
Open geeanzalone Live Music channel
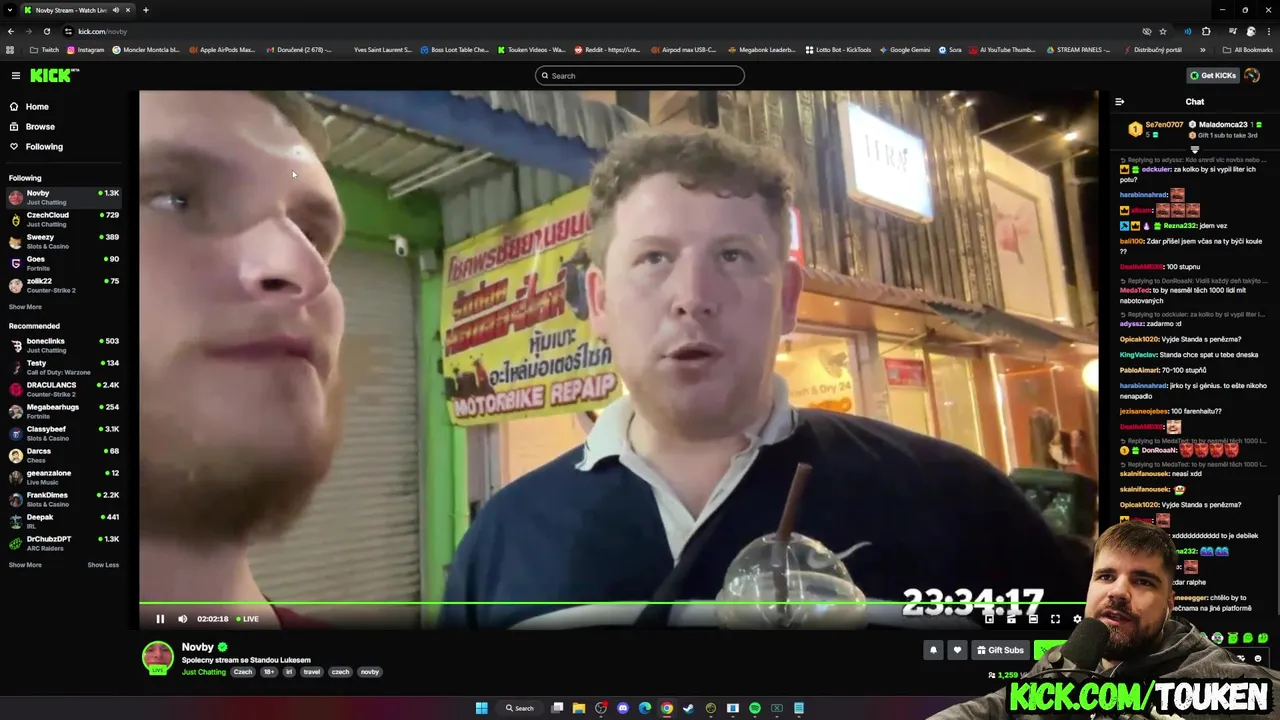[x=64, y=477]
